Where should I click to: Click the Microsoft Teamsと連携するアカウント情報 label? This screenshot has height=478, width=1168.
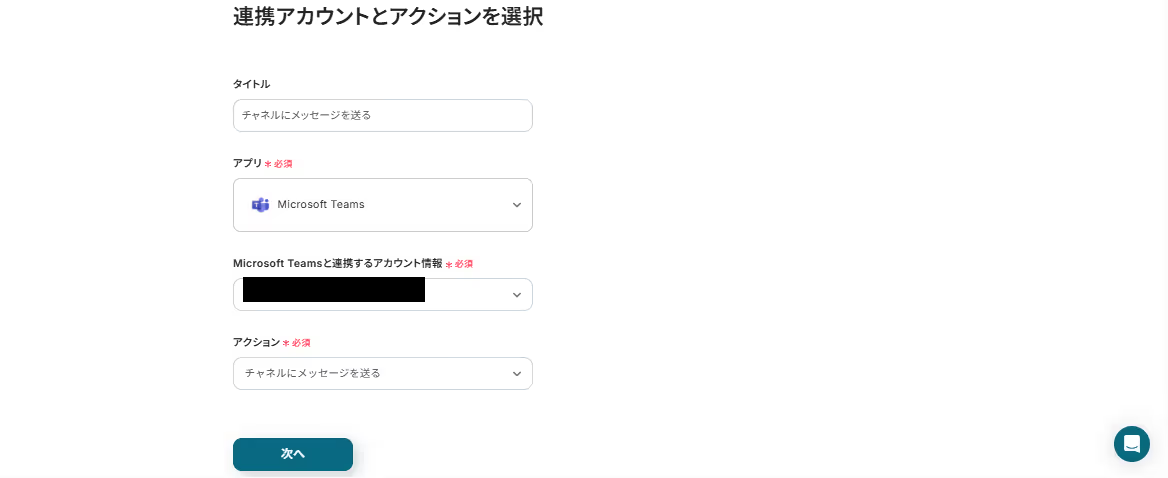coord(337,263)
